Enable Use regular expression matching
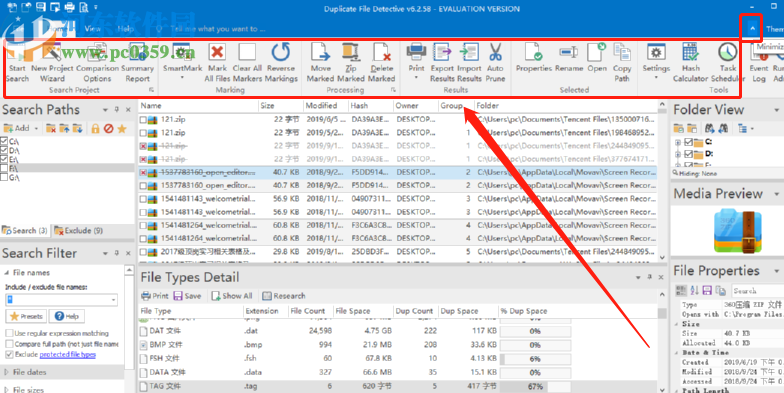The width and height of the screenshot is (784, 393). [9, 333]
